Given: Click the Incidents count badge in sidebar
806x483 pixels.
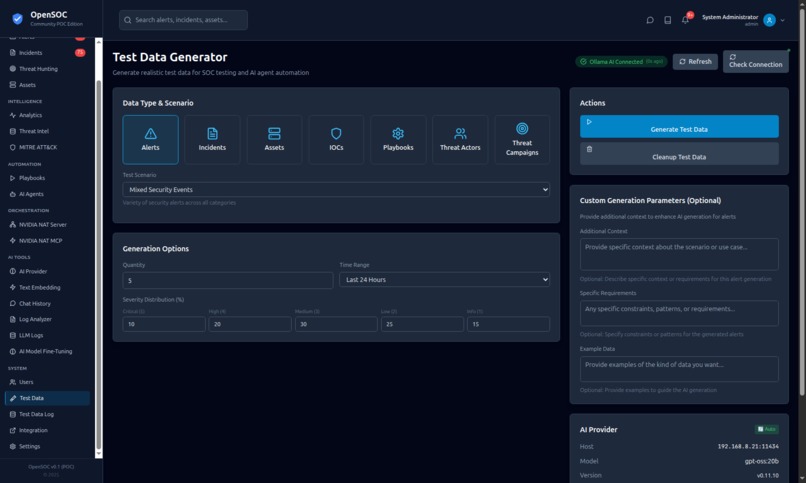Looking at the screenshot, I should pyautogui.click(x=80, y=53).
